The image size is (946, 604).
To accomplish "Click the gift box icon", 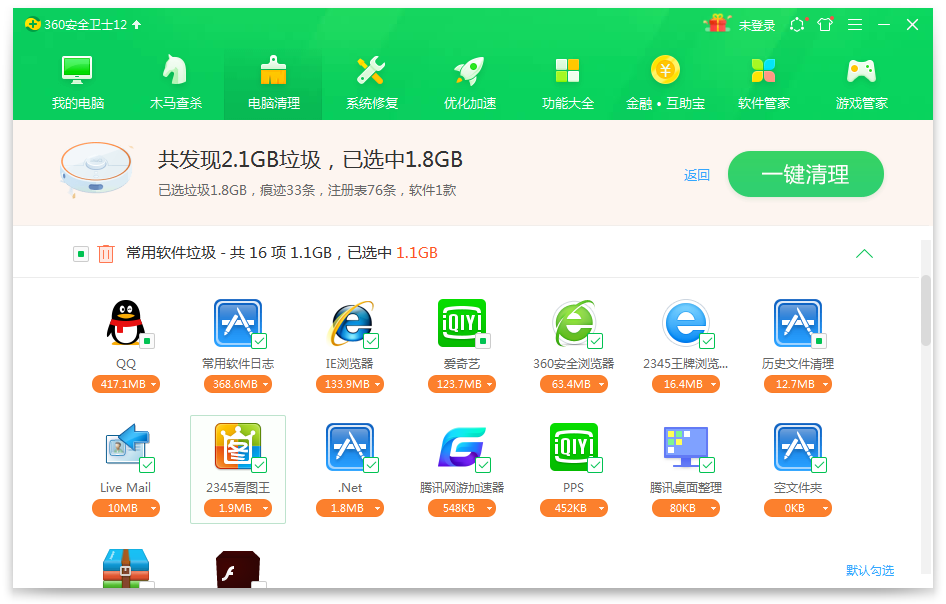I will coord(717,24).
